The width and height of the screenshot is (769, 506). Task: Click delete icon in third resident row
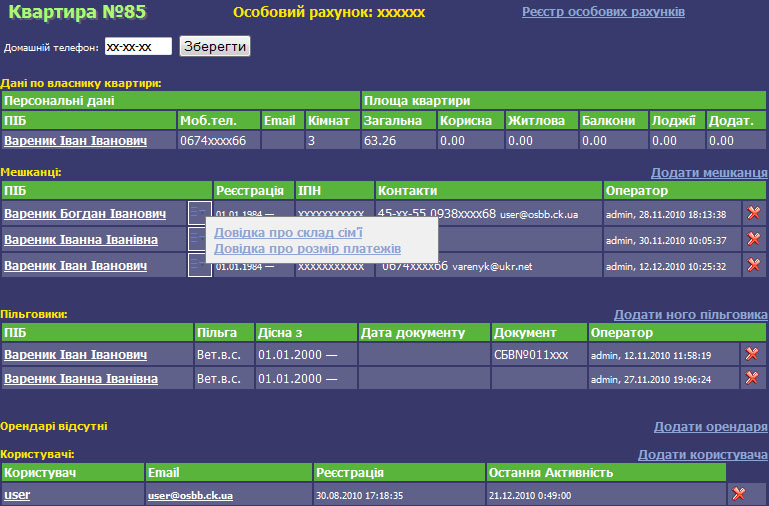753,265
